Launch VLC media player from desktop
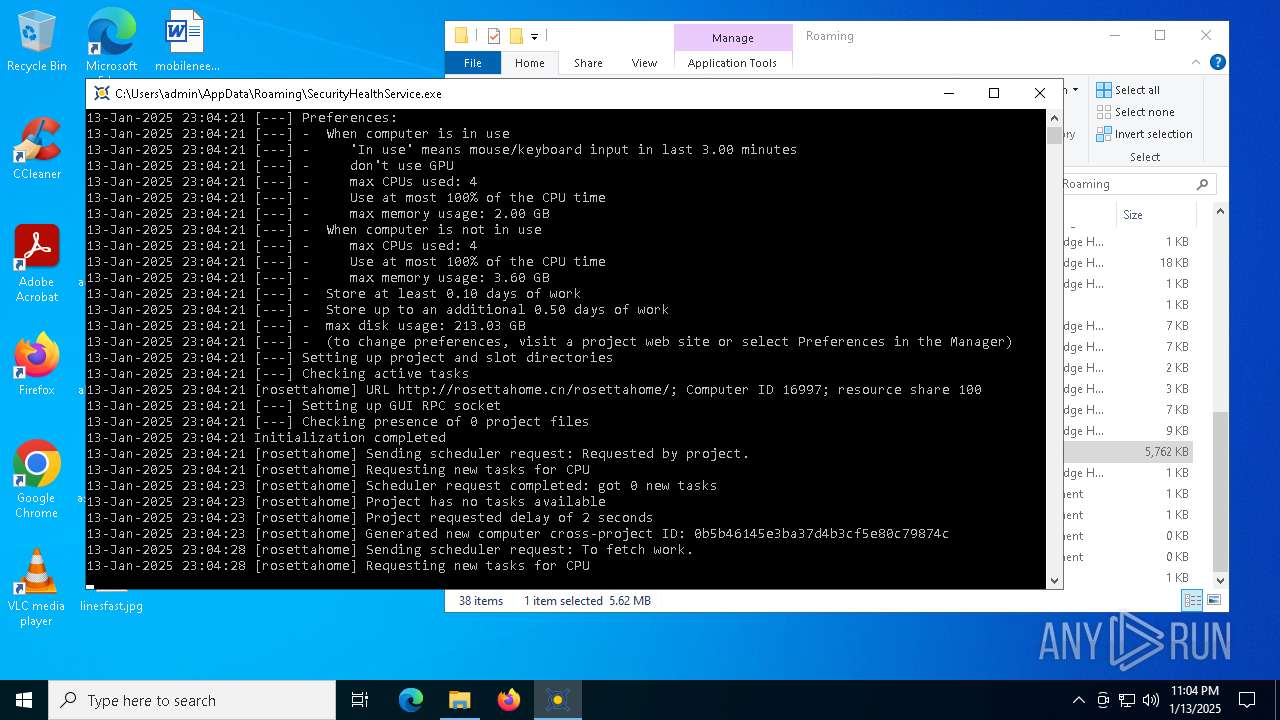1280x720 pixels. point(37,588)
